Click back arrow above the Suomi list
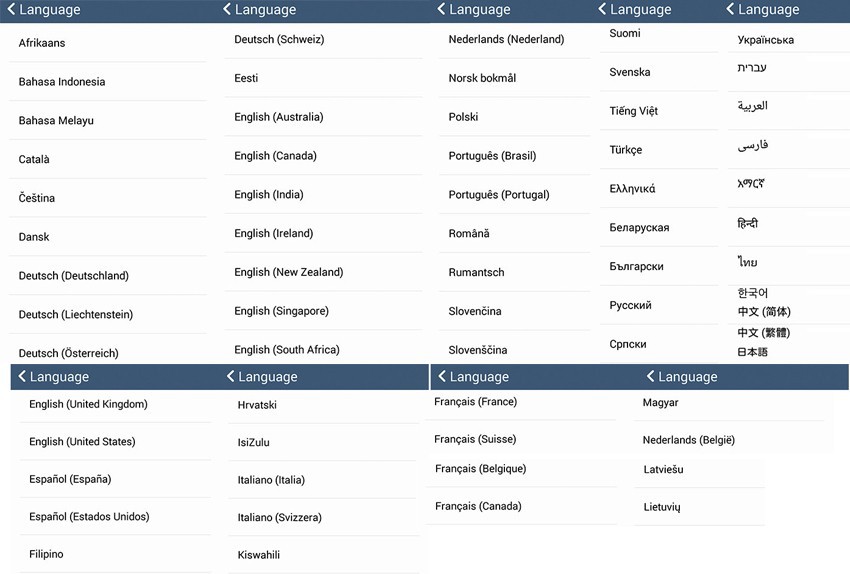This screenshot has height=574, width=850. point(602,10)
